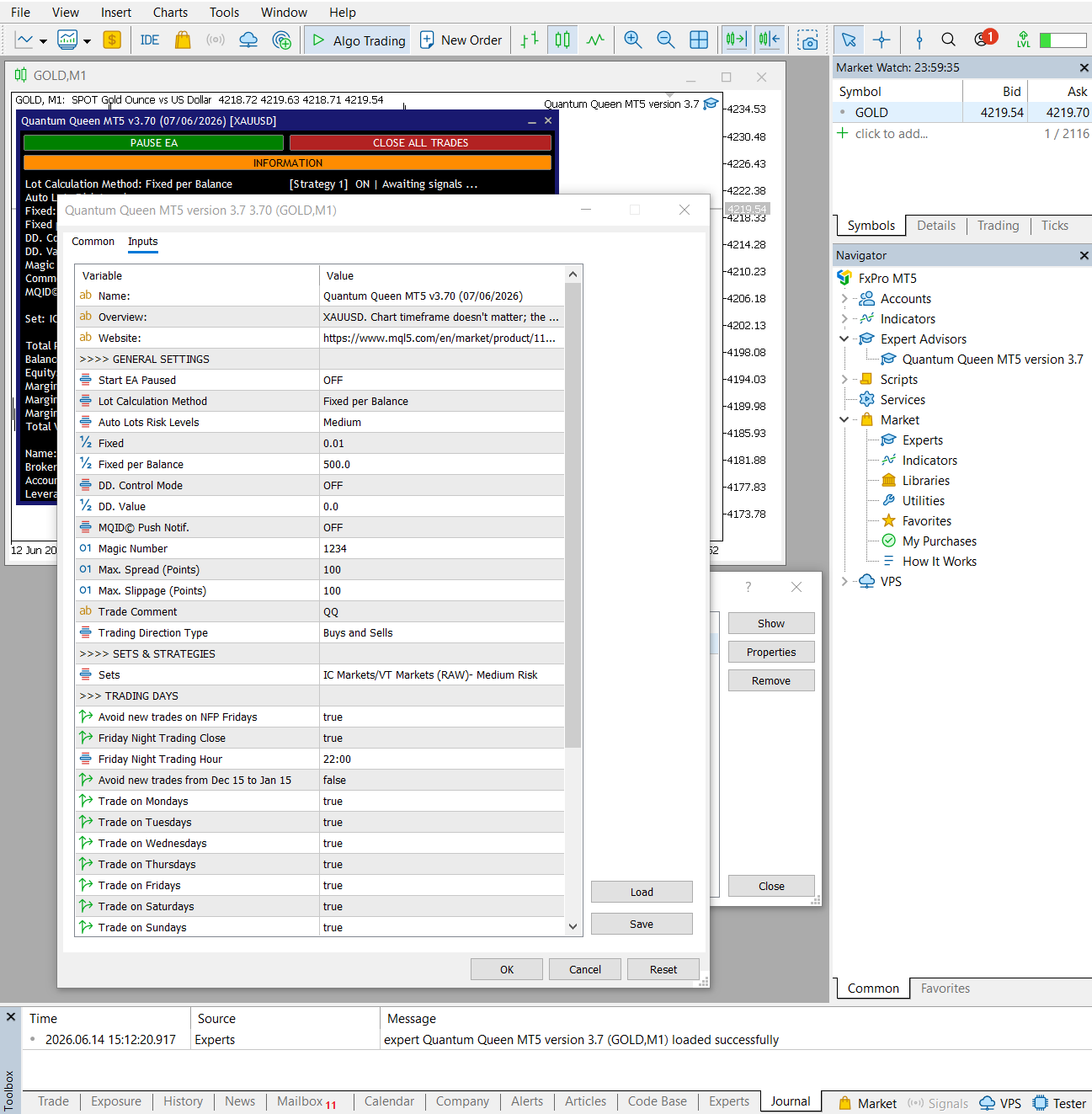Click the inputs table scrollbar thumb

573,515
